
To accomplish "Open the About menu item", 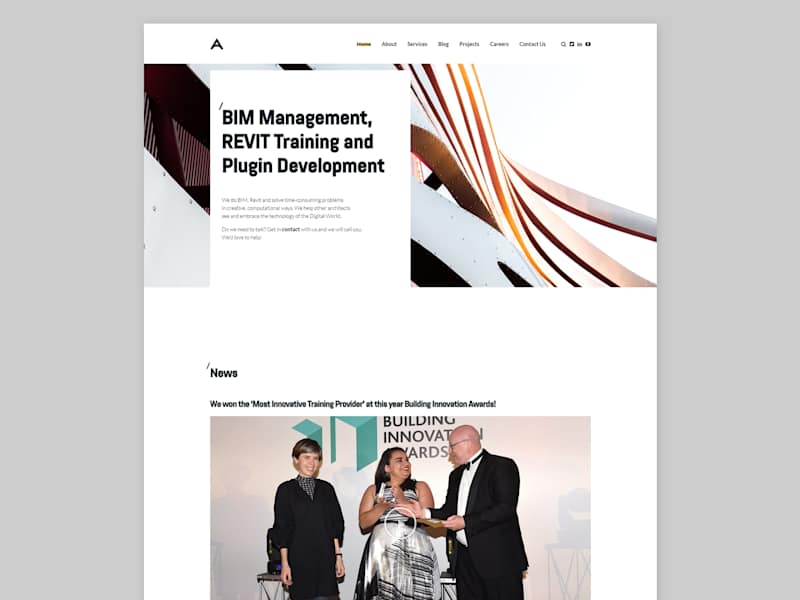I will [389, 44].
